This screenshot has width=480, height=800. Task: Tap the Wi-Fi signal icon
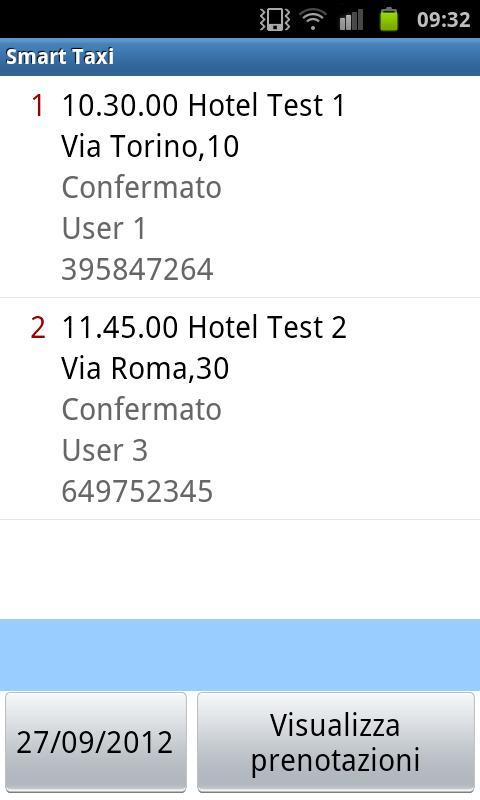coord(313,19)
